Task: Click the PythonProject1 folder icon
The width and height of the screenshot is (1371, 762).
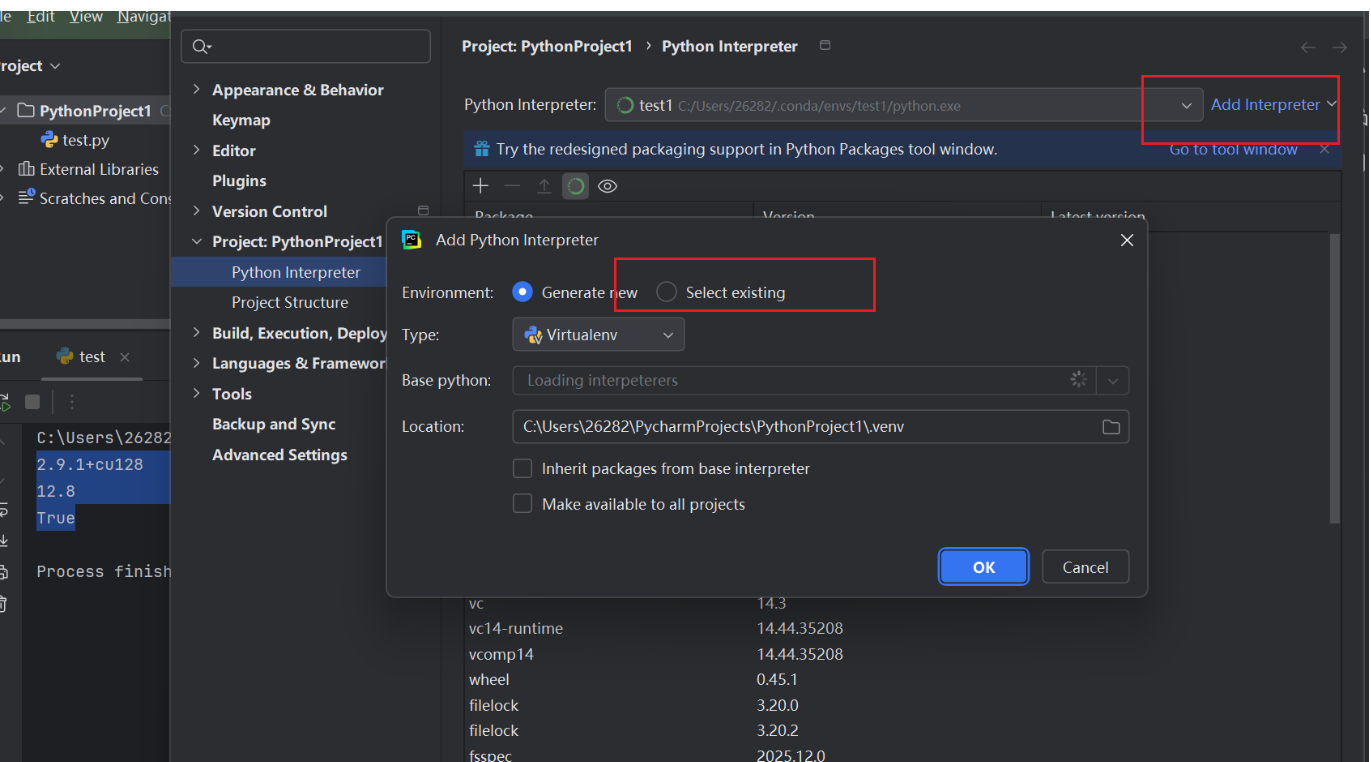Action: click(27, 111)
